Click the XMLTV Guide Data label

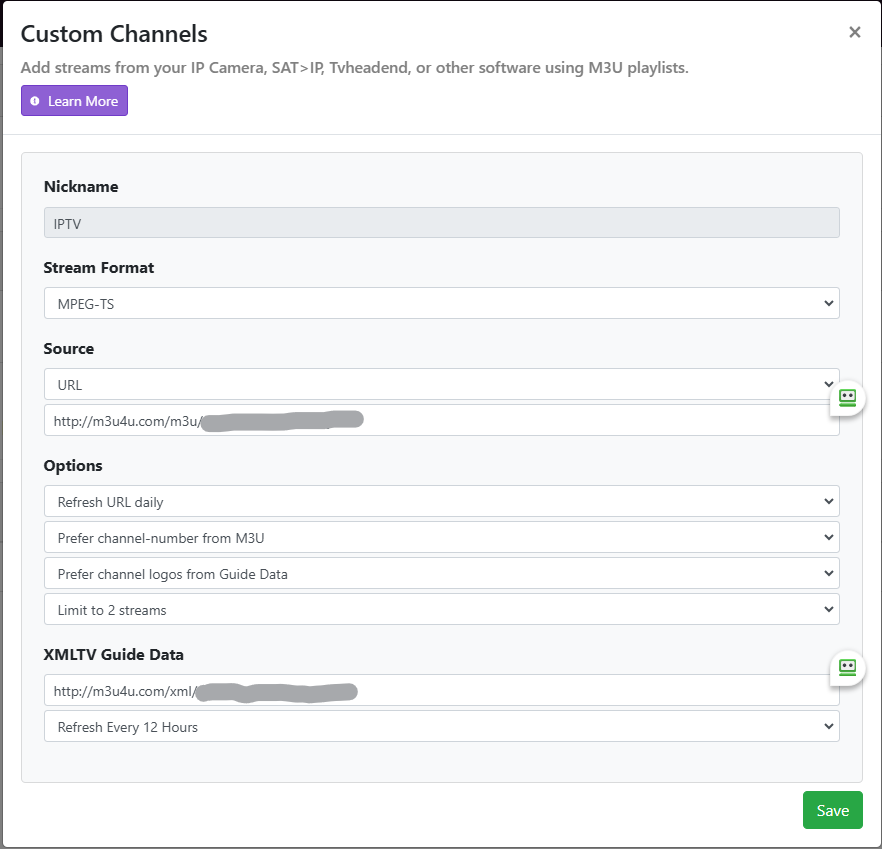(113, 655)
